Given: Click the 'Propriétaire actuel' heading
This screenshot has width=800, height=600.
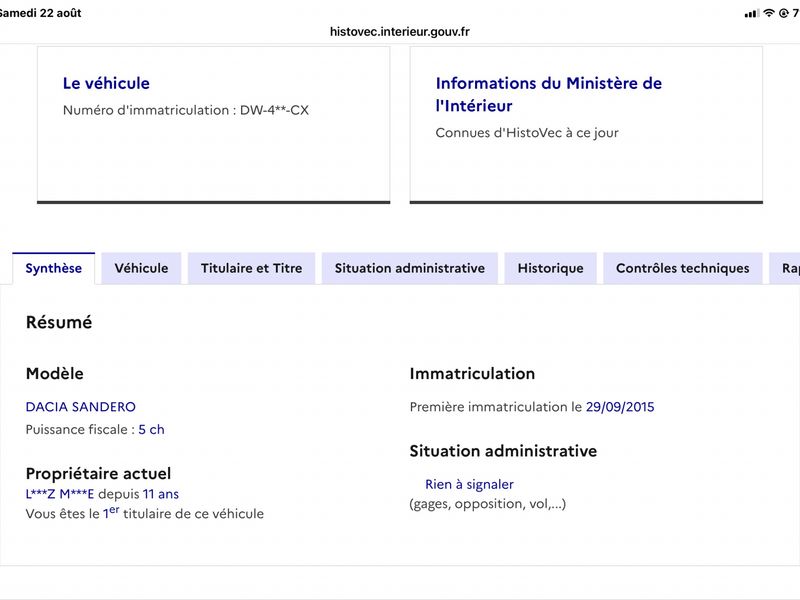Looking at the screenshot, I should [98, 473].
